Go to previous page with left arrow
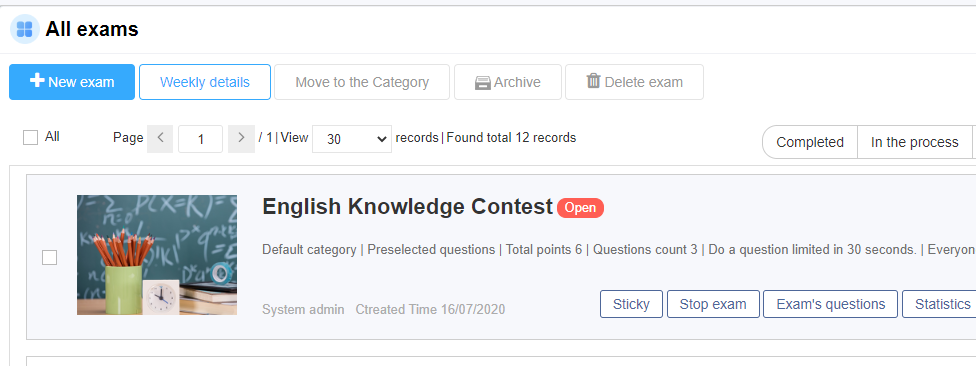The image size is (976, 366). 160,138
